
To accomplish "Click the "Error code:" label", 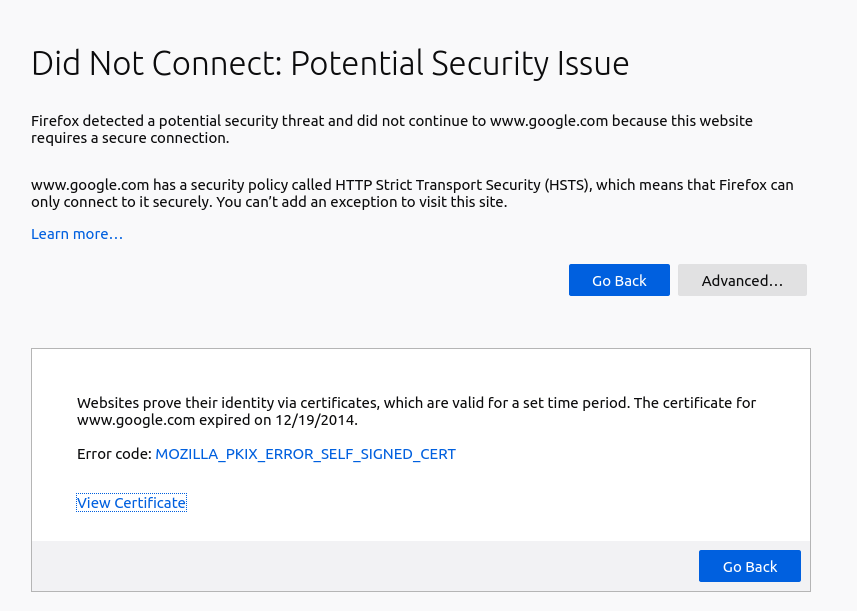I will (114, 454).
